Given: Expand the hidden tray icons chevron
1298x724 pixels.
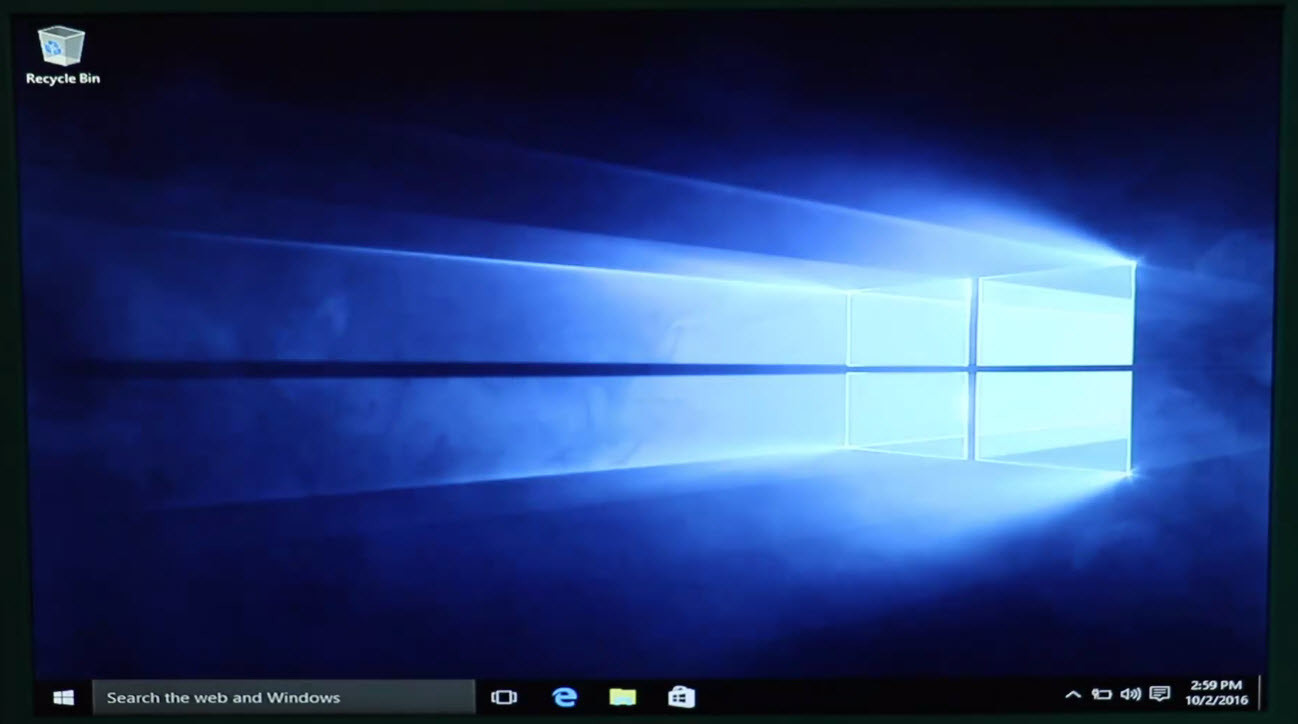Looking at the screenshot, I should coord(1073,694).
